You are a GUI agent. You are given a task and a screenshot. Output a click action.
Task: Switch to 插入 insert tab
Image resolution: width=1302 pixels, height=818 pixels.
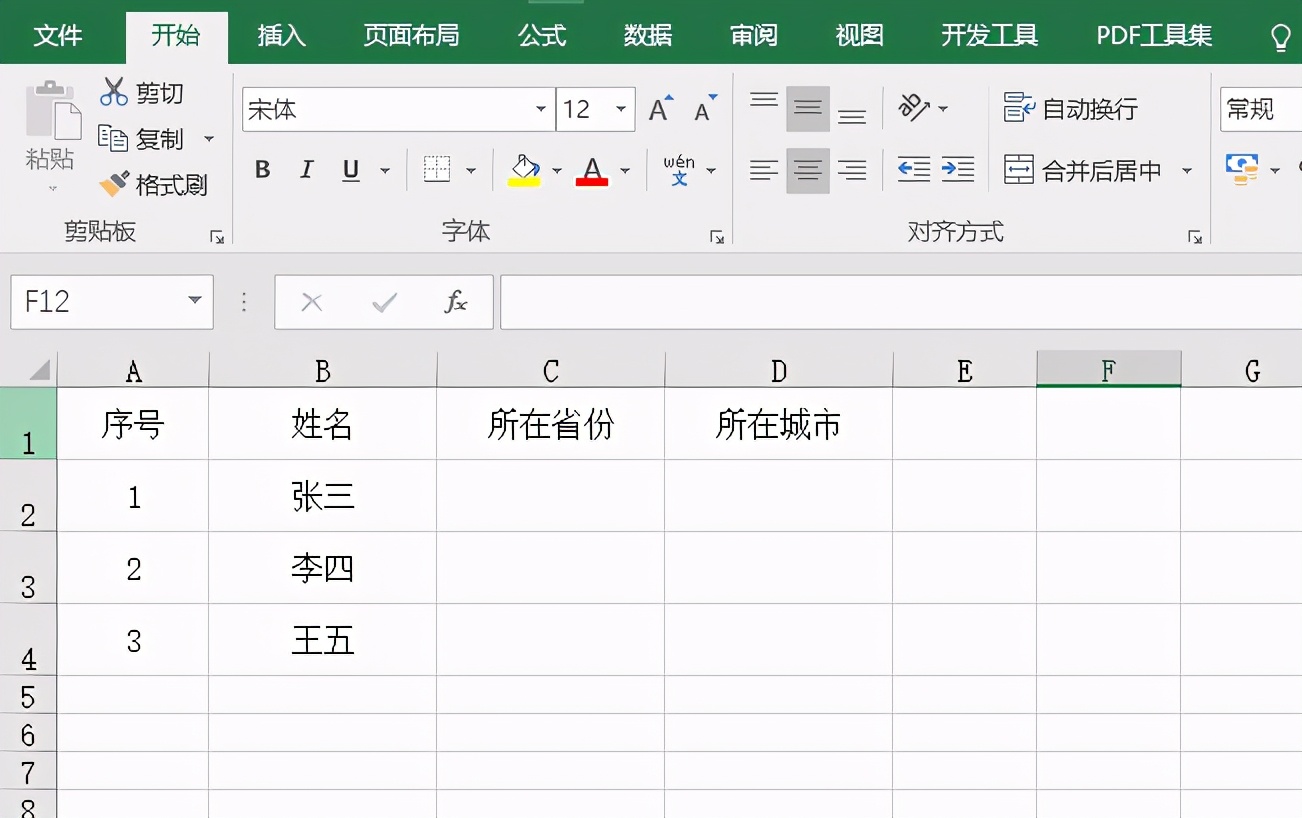coord(281,36)
